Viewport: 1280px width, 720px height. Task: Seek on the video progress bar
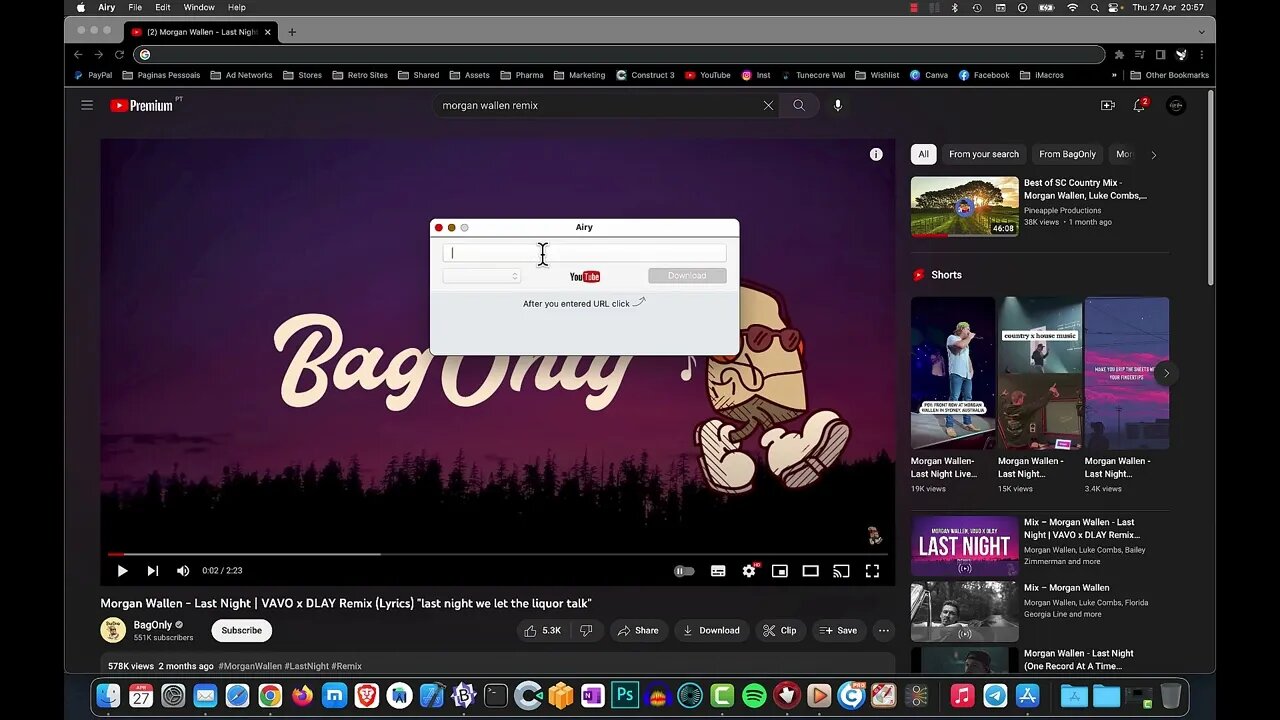tap(495, 553)
